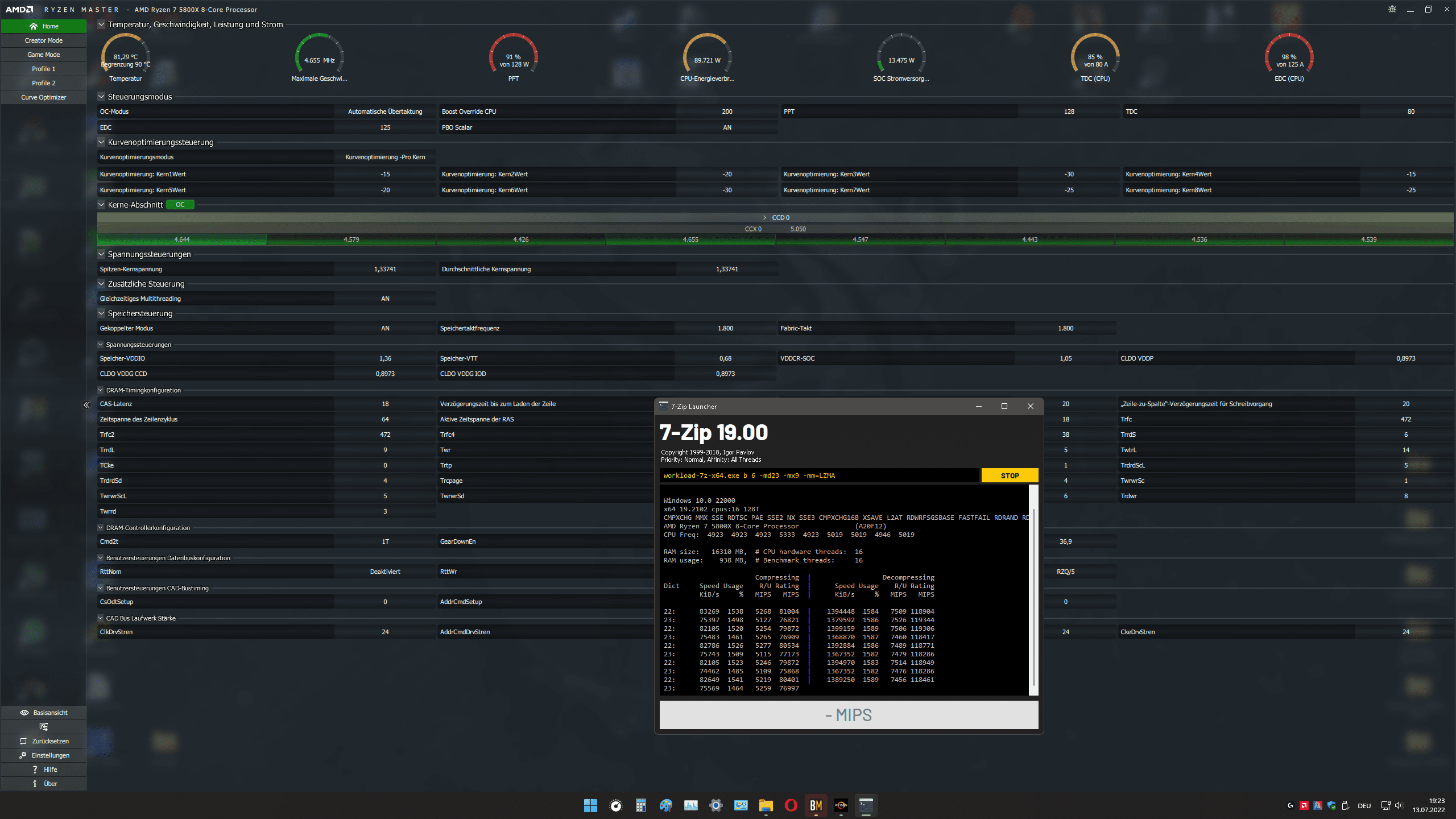Click the MIPS result bar in 7-Zip Launcher
Viewport: 1456px width, 819px height.
(849, 715)
